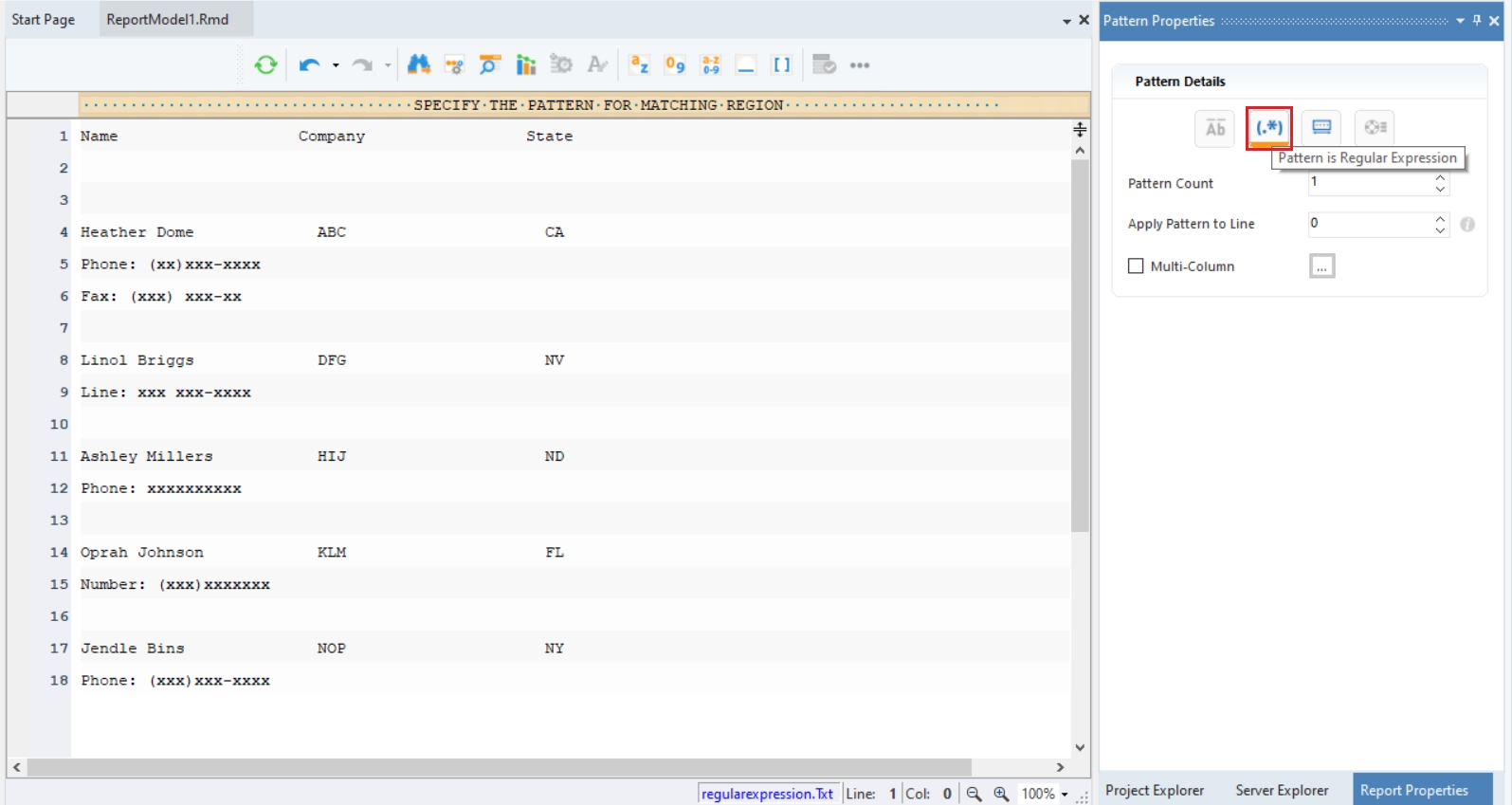Screen dimensions: 1512x805
Task: Enable Pattern is Regular Expression button
Action: 1268,128
